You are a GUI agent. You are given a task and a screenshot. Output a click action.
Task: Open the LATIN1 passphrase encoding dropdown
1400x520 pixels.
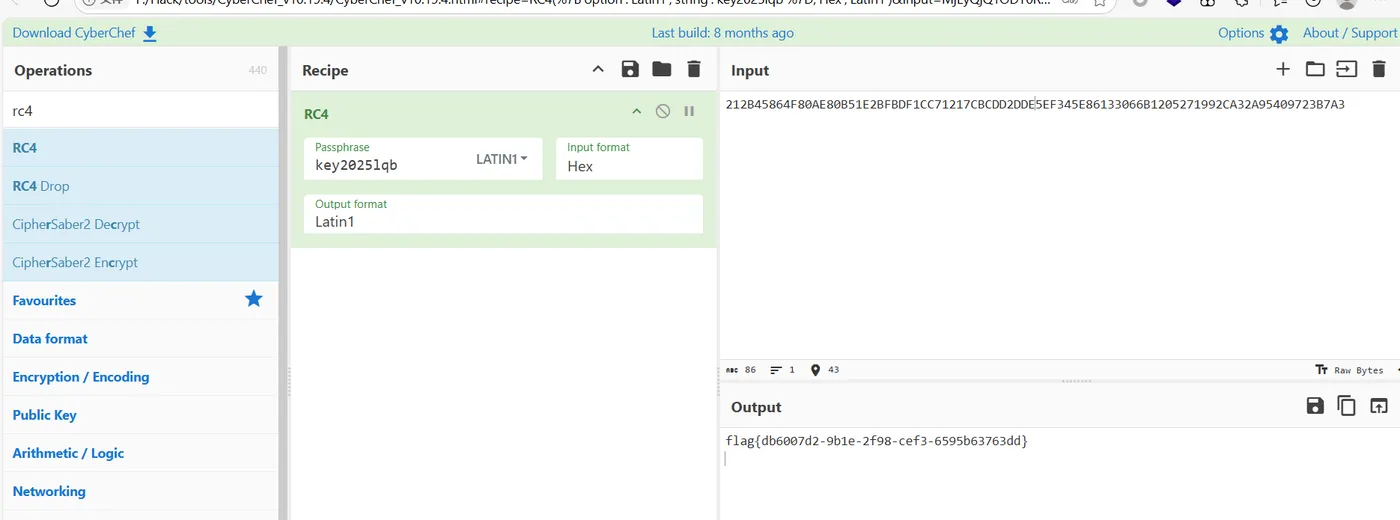pos(502,159)
